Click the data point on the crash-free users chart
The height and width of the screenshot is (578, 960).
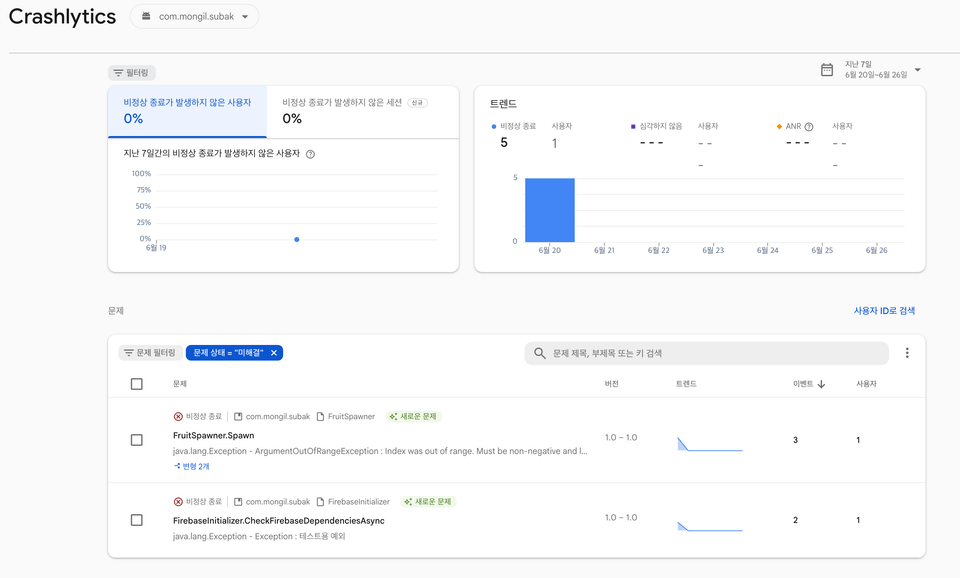(297, 239)
